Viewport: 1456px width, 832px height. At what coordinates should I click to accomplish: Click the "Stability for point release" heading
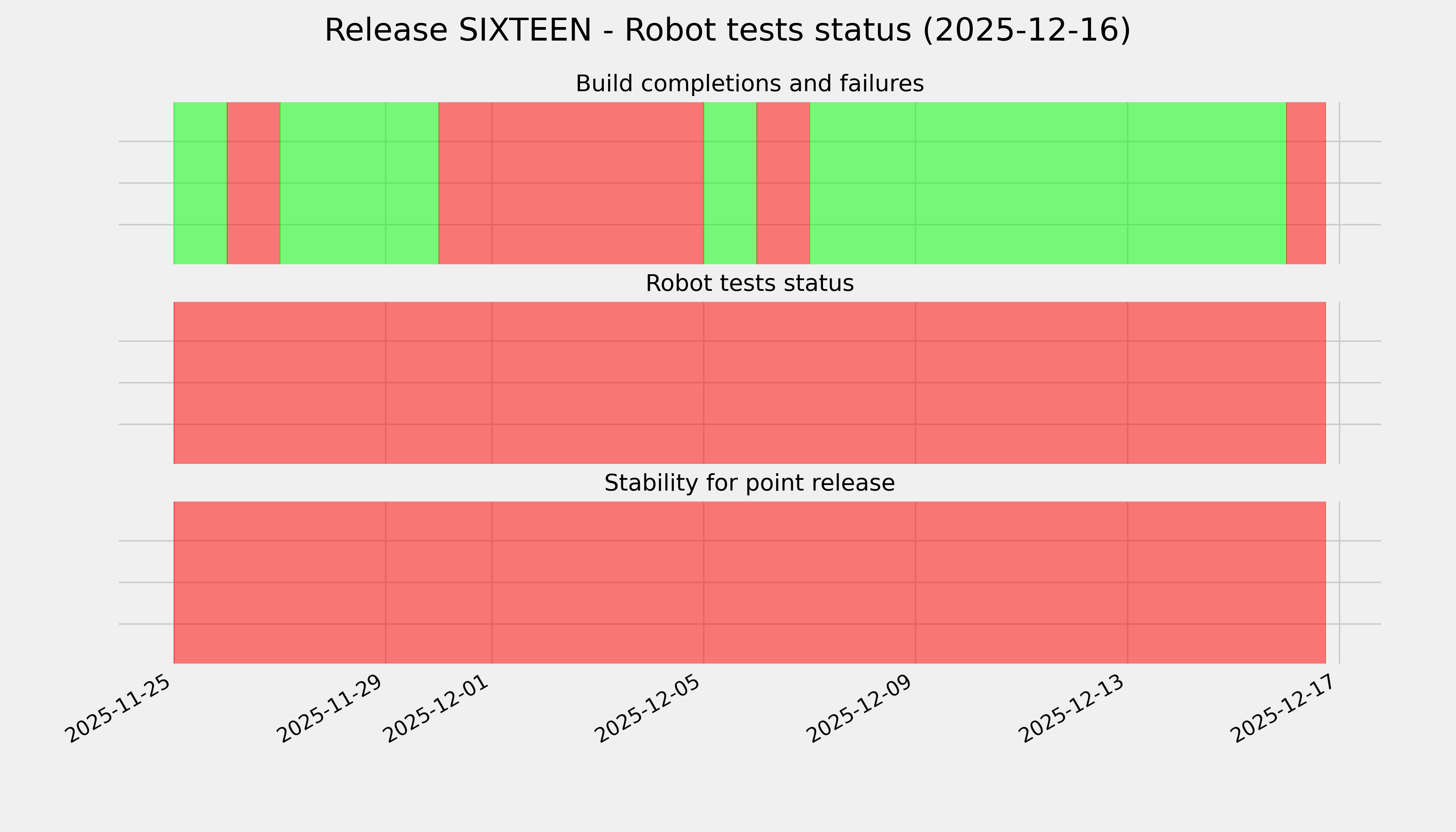(x=749, y=484)
